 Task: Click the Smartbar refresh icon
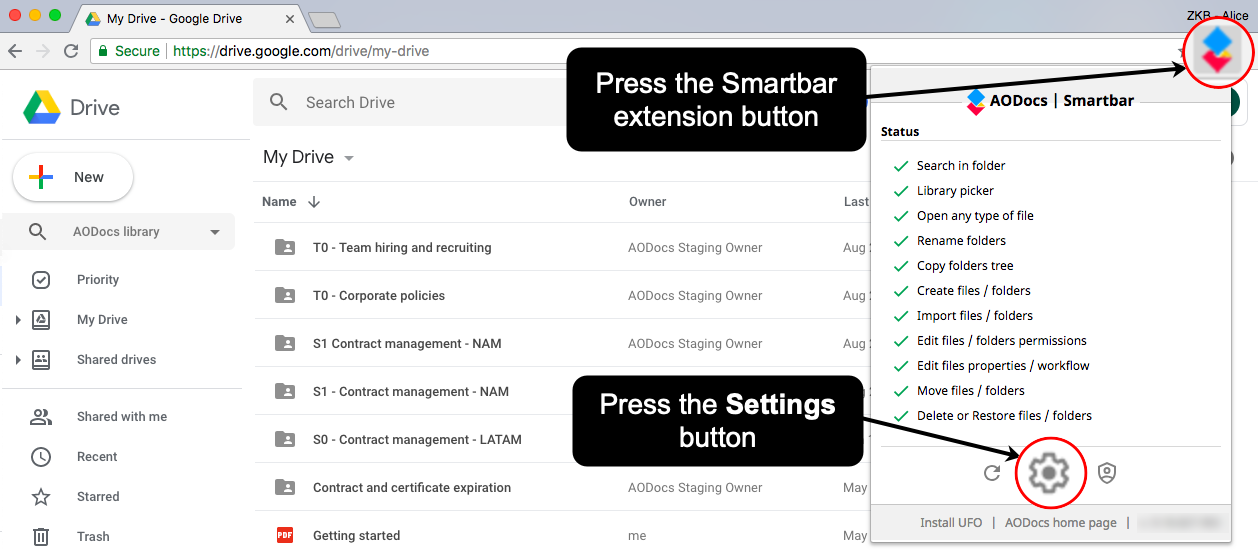tap(992, 473)
